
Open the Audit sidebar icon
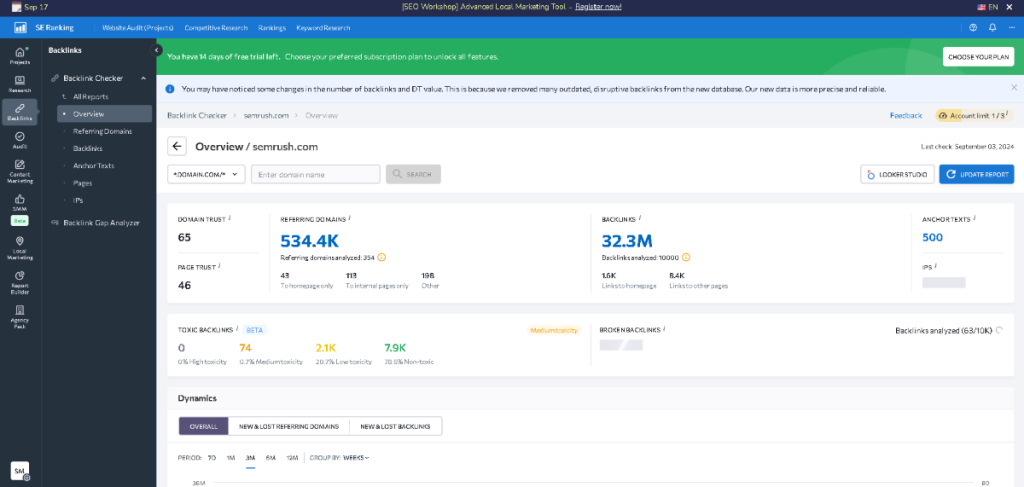(x=20, y=140)
